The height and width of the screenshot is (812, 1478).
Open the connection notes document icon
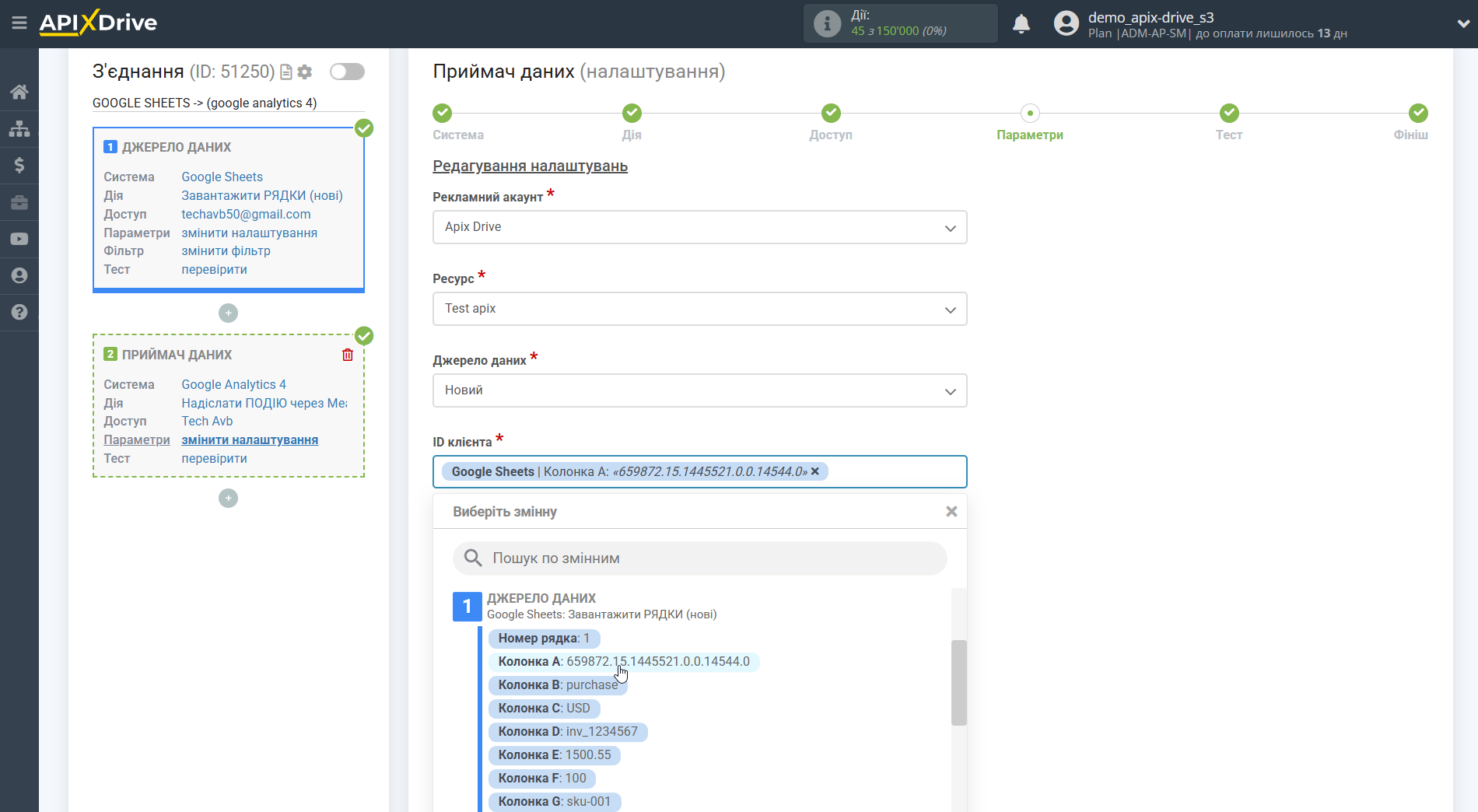point(286,72)
